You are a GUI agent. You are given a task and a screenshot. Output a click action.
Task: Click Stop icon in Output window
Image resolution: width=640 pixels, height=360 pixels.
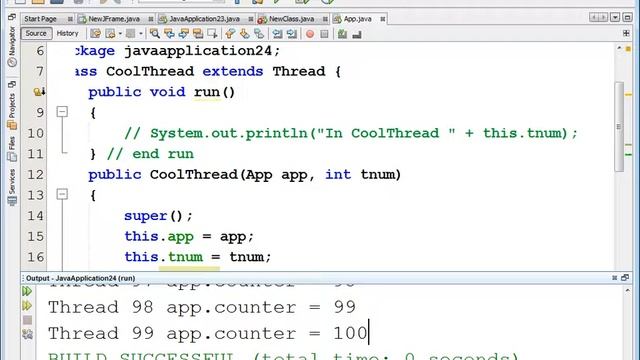pyautogui.click(x=27, y=320)
